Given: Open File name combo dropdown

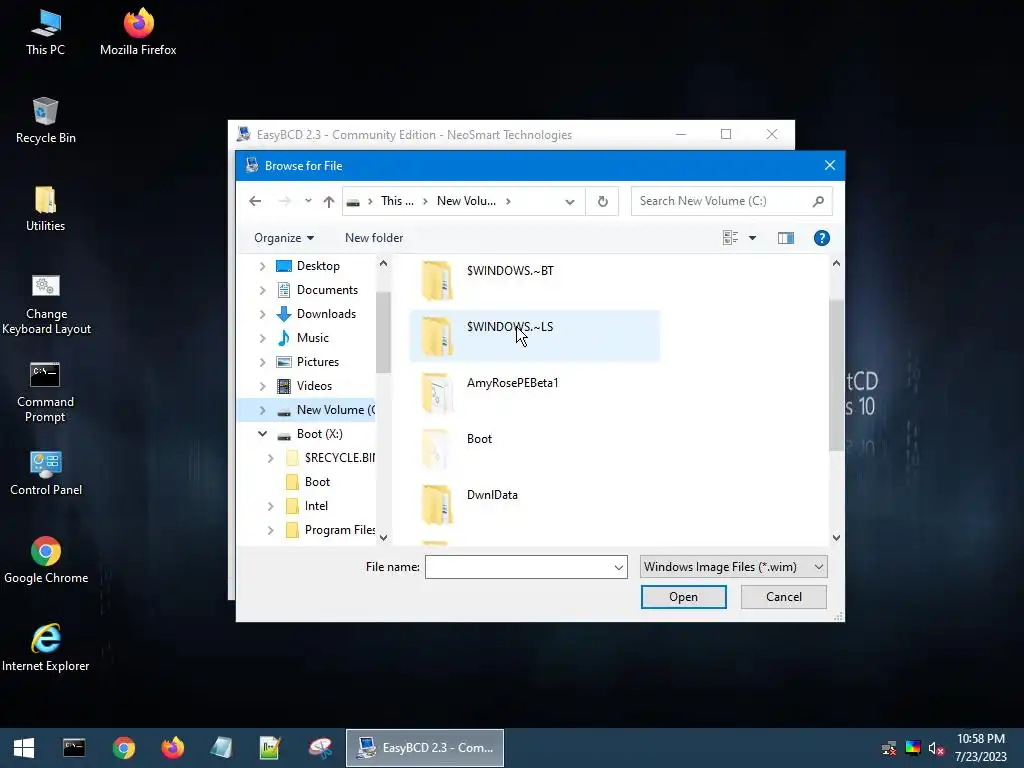Looking at the screenshot, I should tap(618, 567).
